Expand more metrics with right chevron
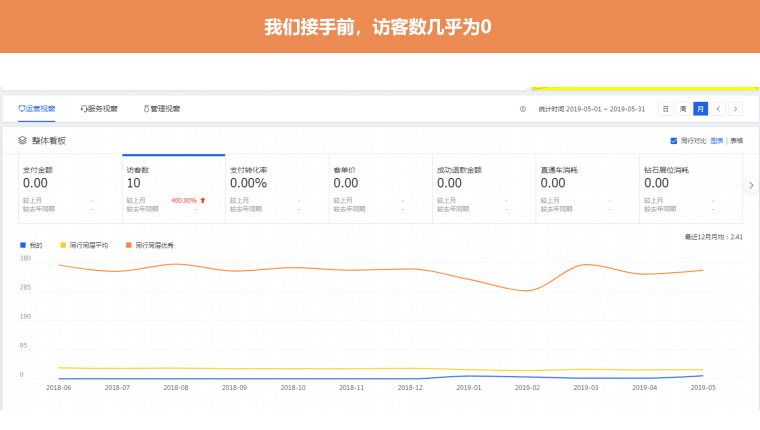Viewport: 760px width, 430px height. 751,186
